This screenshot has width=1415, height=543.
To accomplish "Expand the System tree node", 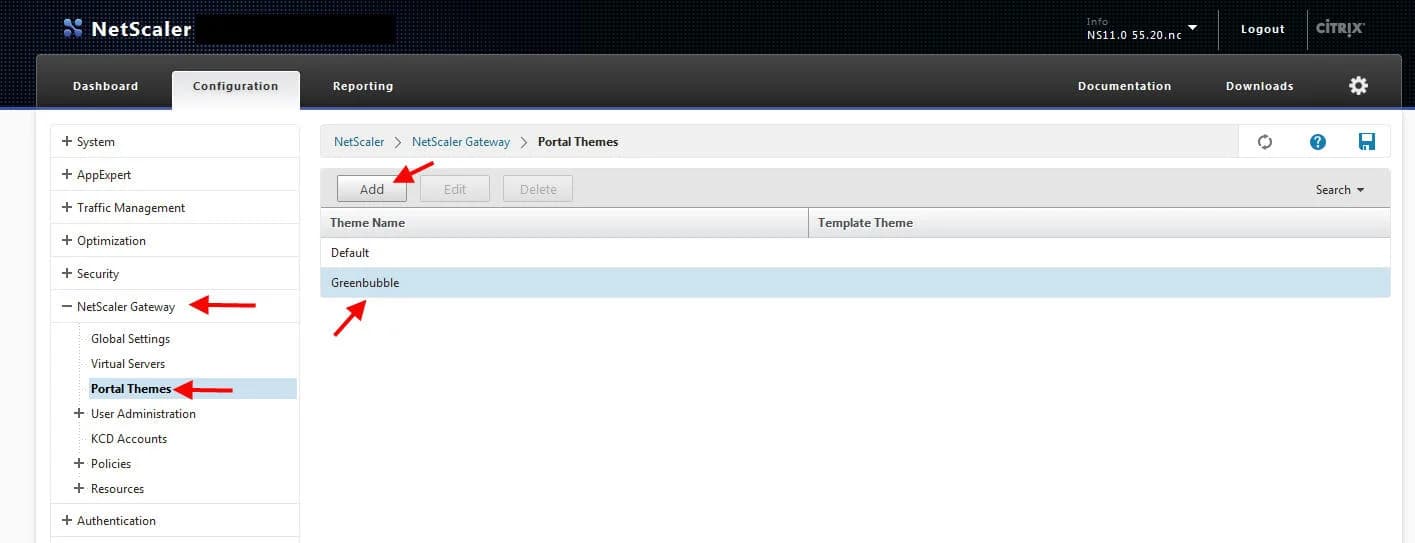I will coord(67,141).
